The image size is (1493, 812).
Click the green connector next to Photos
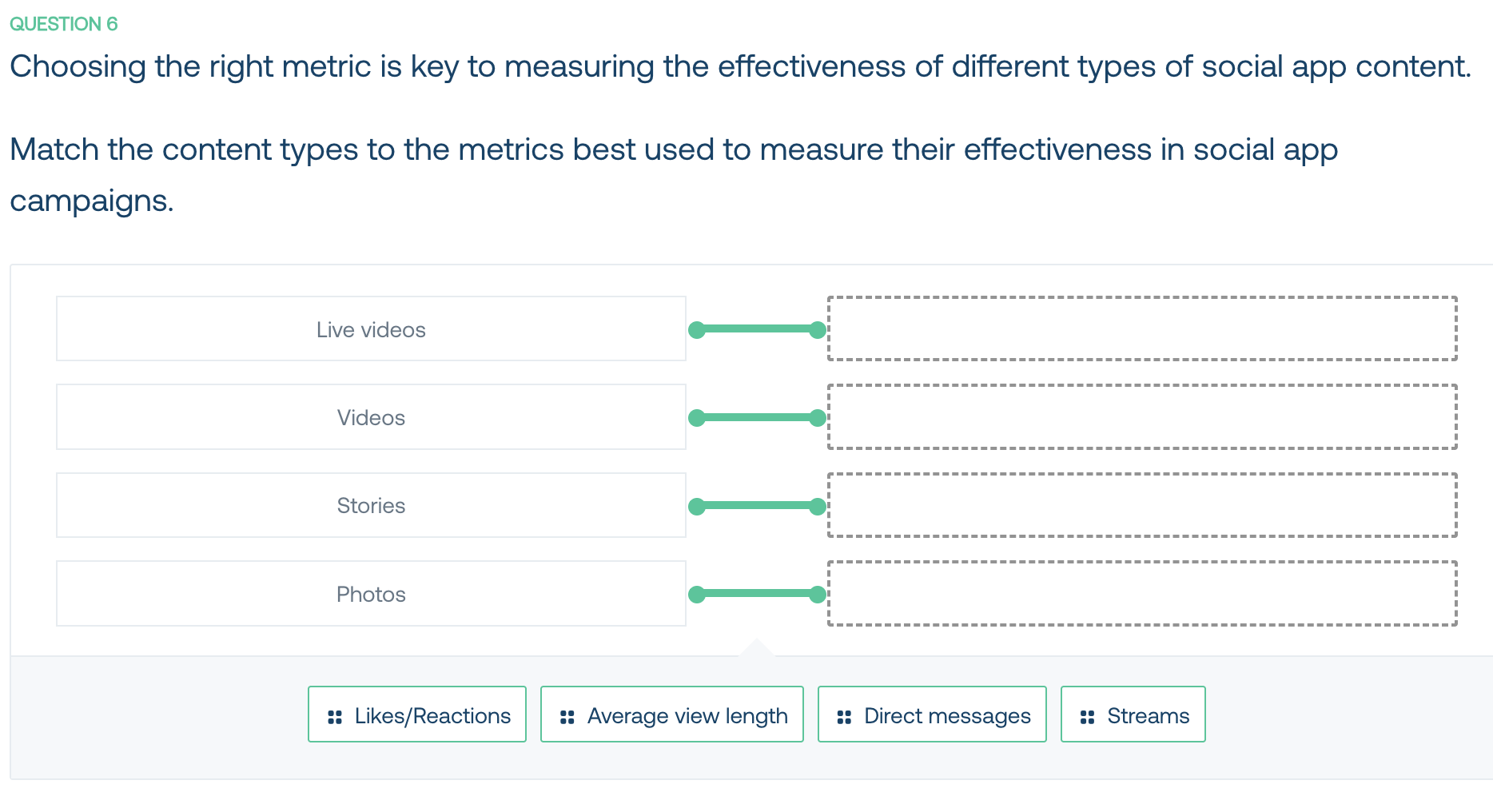pos(757,594)
